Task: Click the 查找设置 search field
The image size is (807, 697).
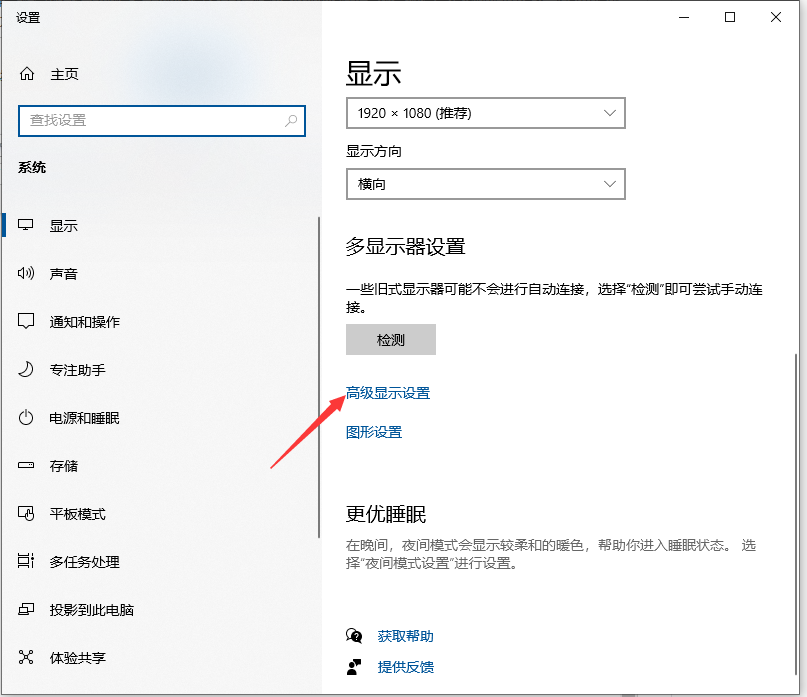Action: coord(162,120)
